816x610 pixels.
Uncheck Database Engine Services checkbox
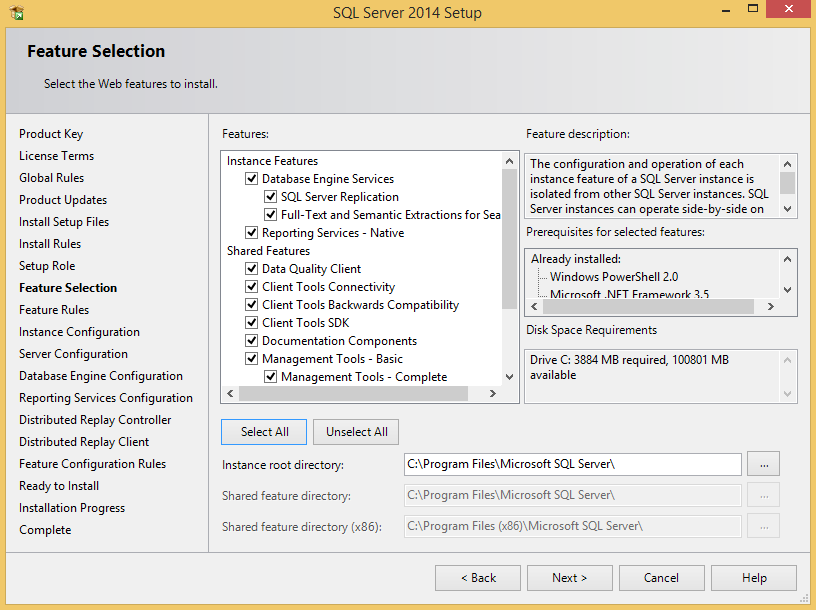coord(251,179)
